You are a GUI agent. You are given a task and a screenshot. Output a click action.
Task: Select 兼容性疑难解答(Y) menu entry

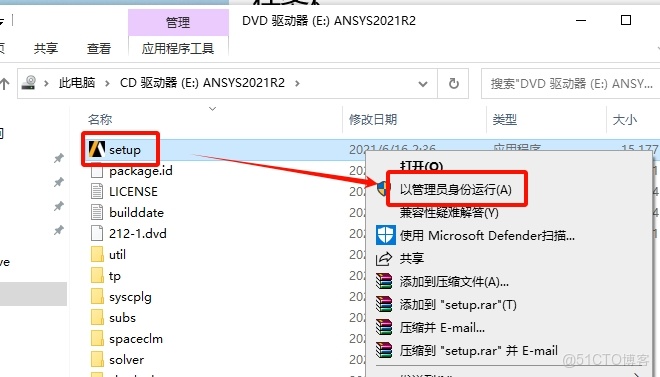[x=449, y=212]
